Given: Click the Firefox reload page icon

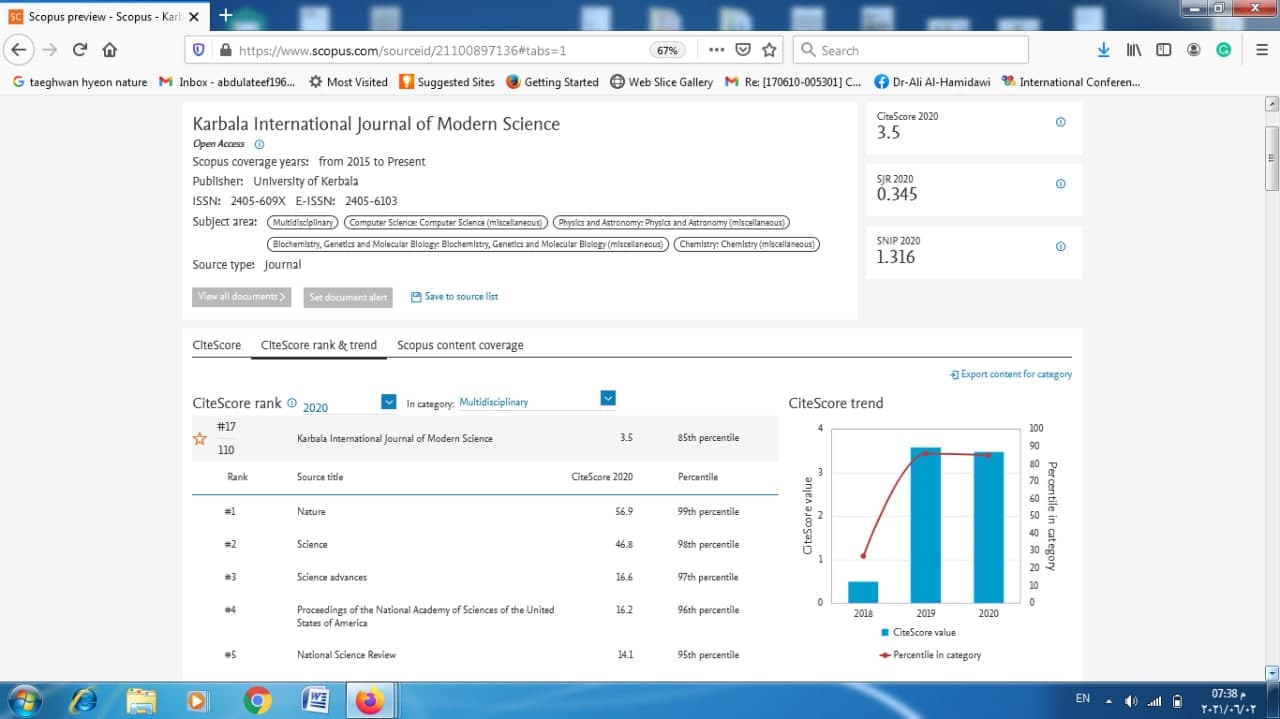Looking at the screenshot, I should [80, 50].
